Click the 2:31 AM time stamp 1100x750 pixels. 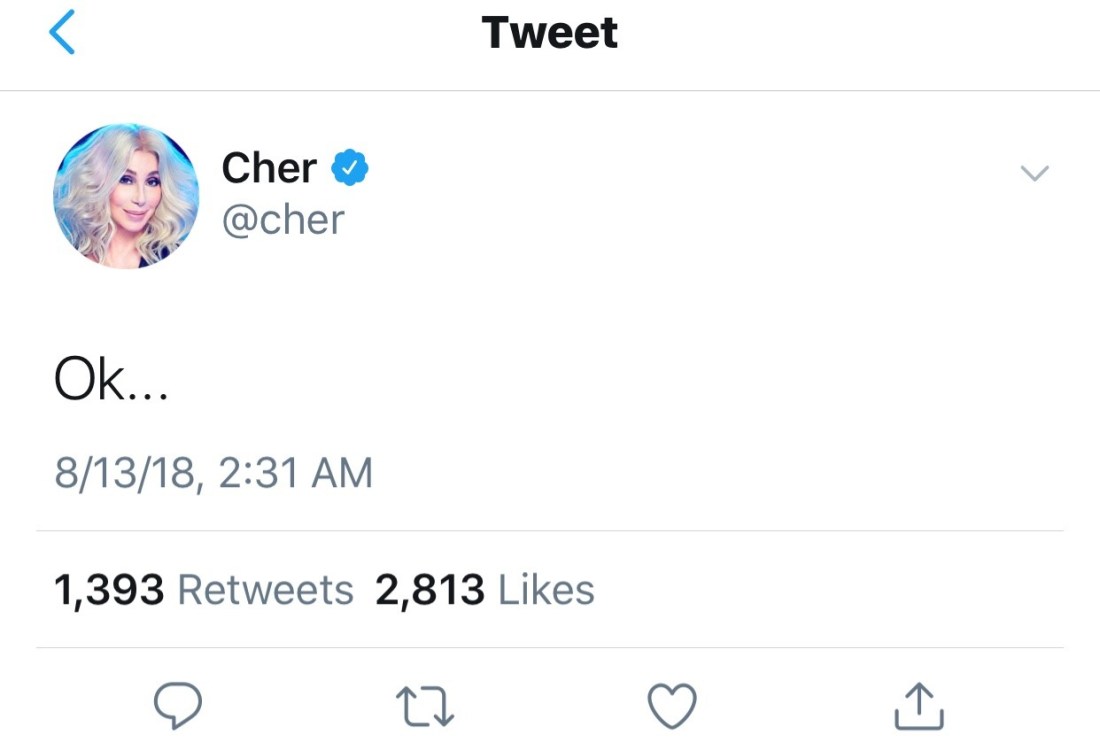pos(295,472)
